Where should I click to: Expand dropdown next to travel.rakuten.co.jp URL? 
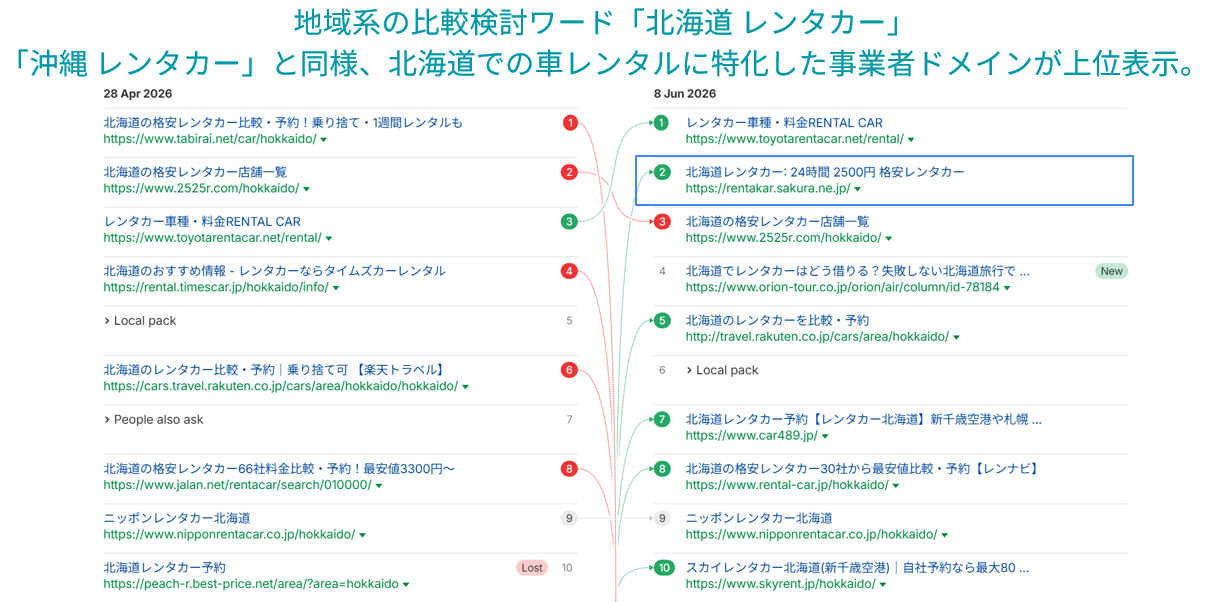coord(957,338)
